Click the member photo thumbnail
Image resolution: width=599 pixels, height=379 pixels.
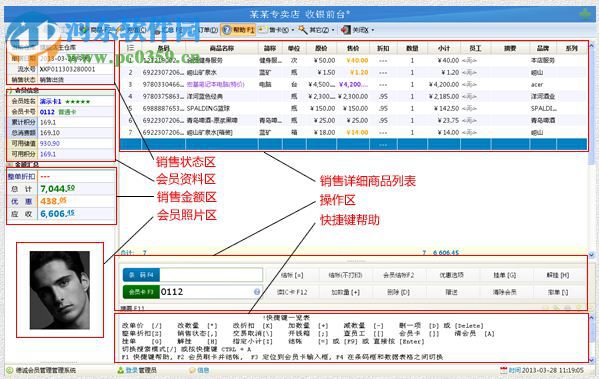(60, 290)
